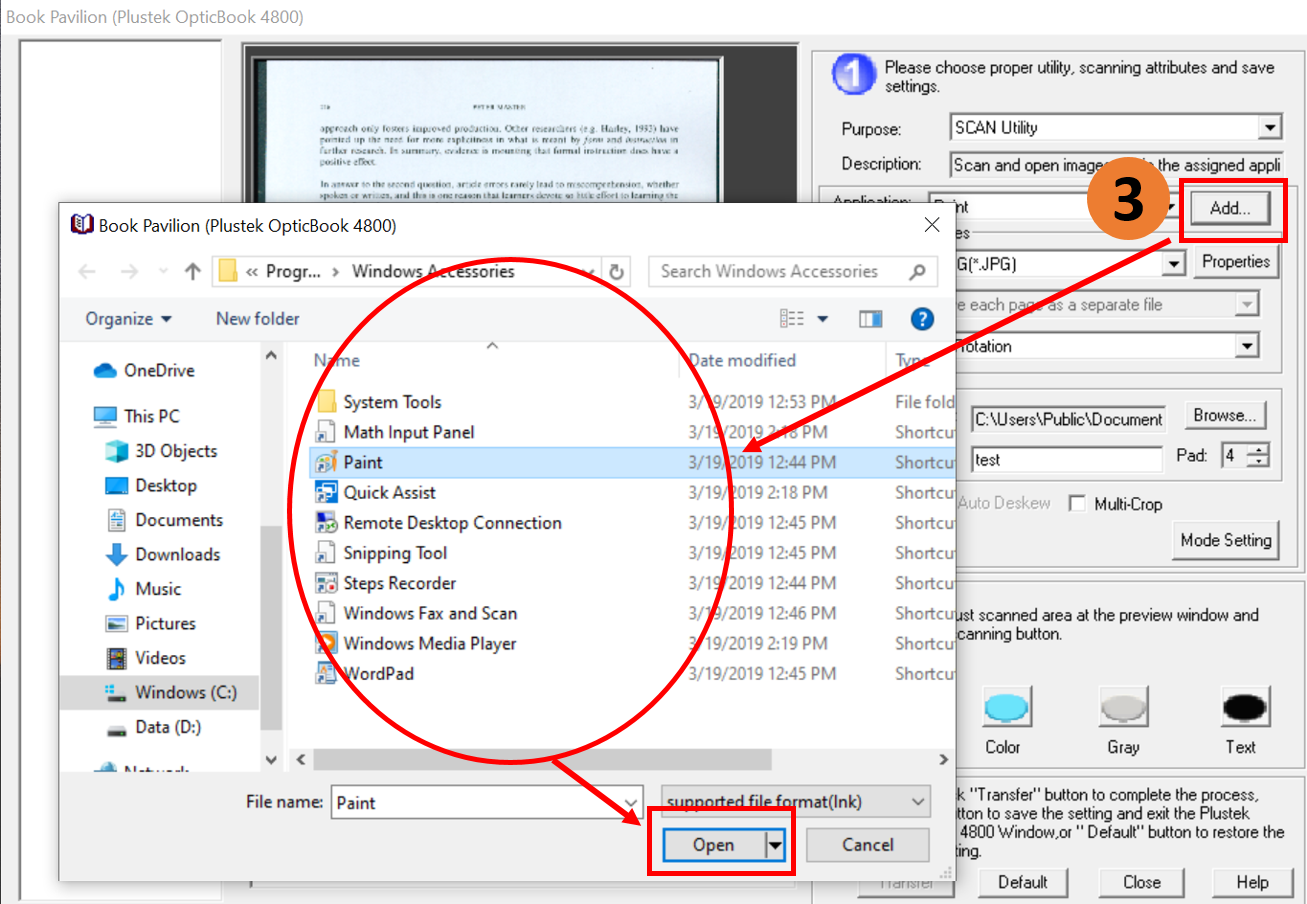Viewport: 1307px width, 904px height.
Task: Increase the Pad value with stepper
Action: point(1259,450)
